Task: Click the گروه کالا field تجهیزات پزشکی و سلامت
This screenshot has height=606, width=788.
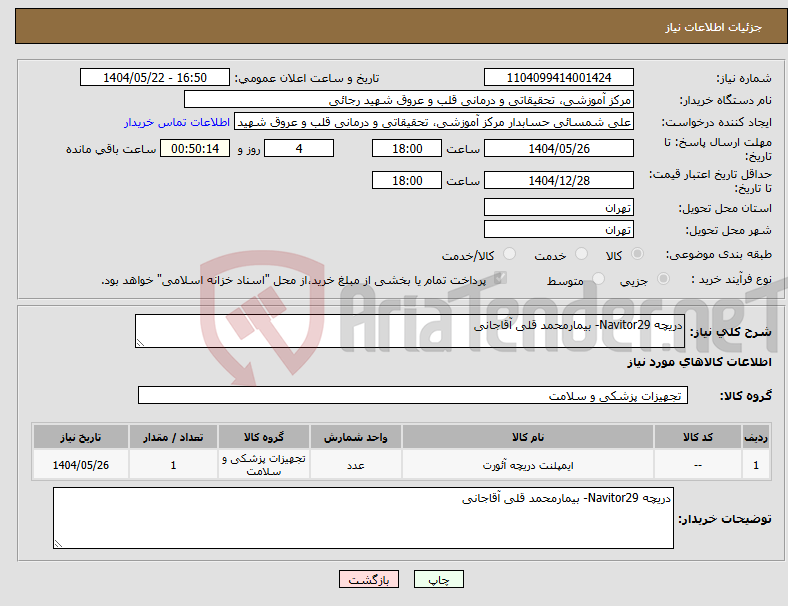Action: pyautogui.click(x=413, y=395)
